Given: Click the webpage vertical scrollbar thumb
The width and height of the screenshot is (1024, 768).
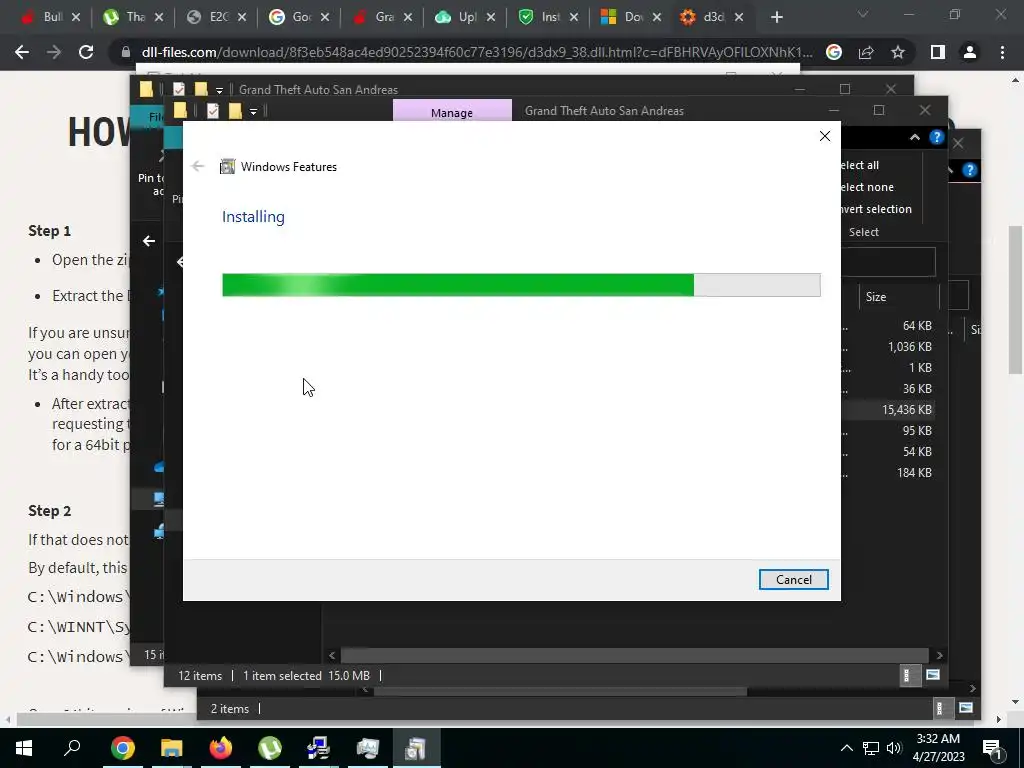Looking at the screenshot, I should click(x=1015, y=299).
